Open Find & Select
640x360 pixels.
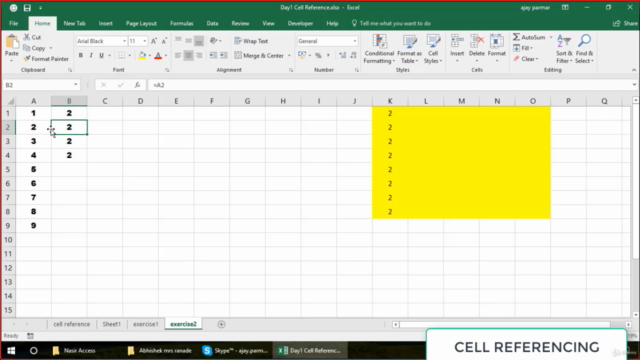[584, 49]
